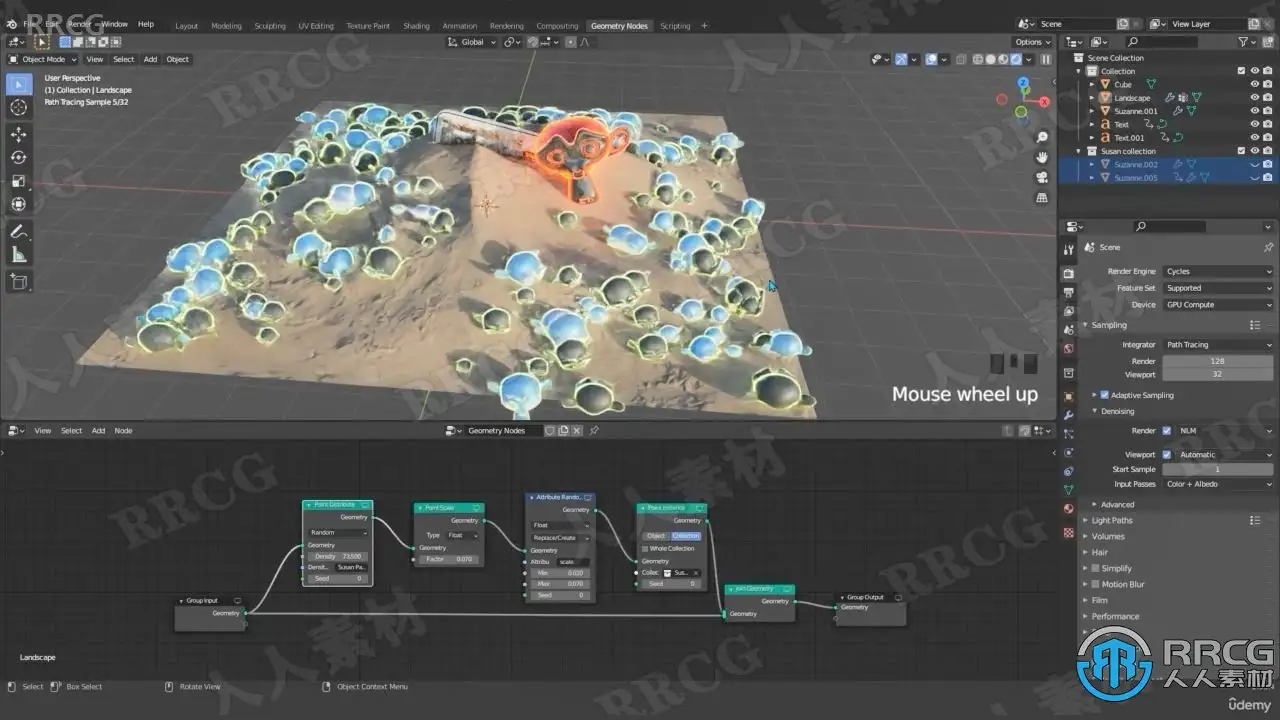Viewport: 1280px width, 720px height.
Task: Activate the Select Box tool
Action: point(18,83)
